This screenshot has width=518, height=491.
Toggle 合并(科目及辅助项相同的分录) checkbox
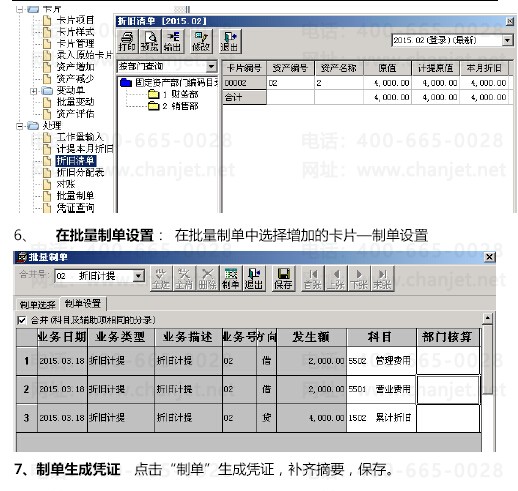pos(22,320)
